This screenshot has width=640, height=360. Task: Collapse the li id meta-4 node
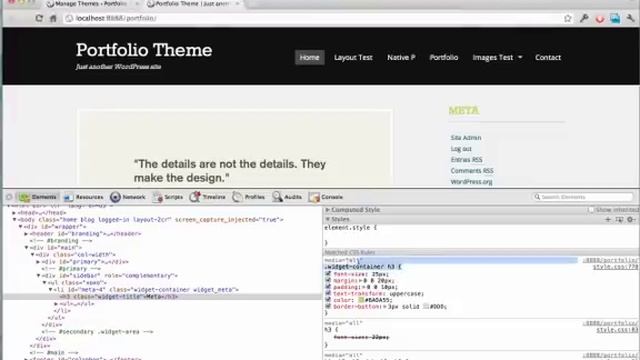[x=51, y=289]
